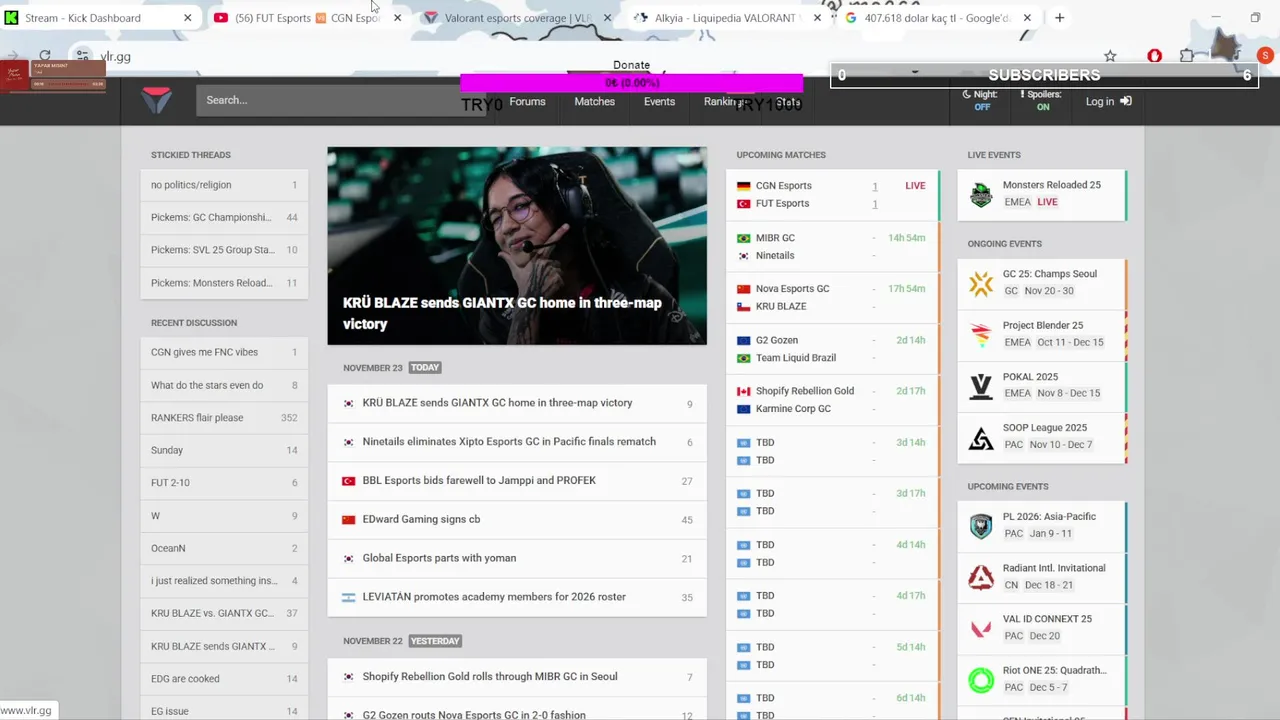Click the Log in link

[1108, 101]
